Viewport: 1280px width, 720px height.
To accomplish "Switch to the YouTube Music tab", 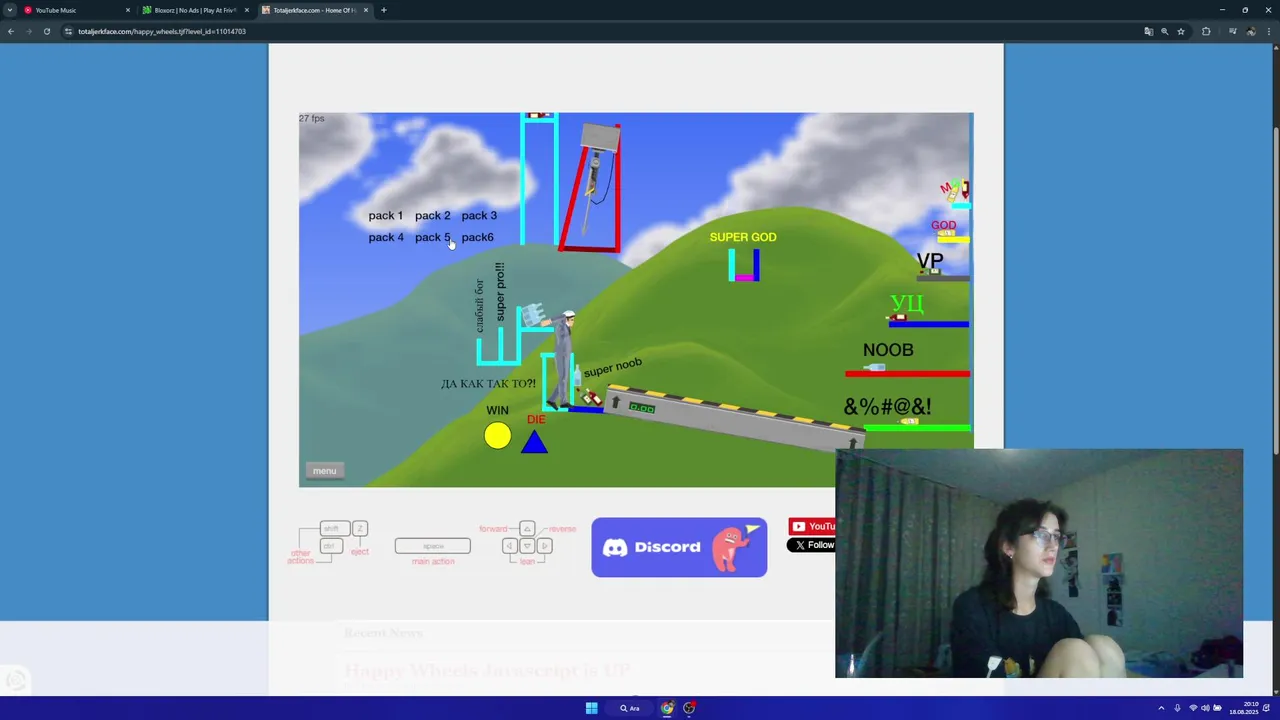I will [77, 10].
